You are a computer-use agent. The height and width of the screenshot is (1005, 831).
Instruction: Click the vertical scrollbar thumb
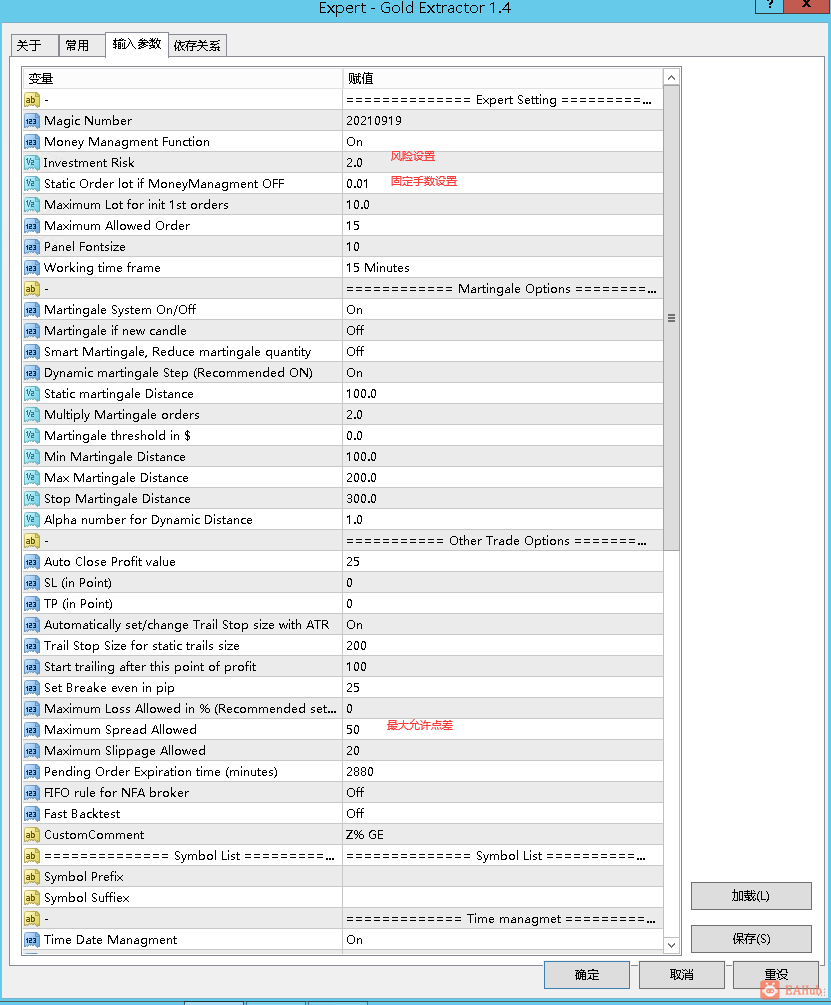coord(671,318)
